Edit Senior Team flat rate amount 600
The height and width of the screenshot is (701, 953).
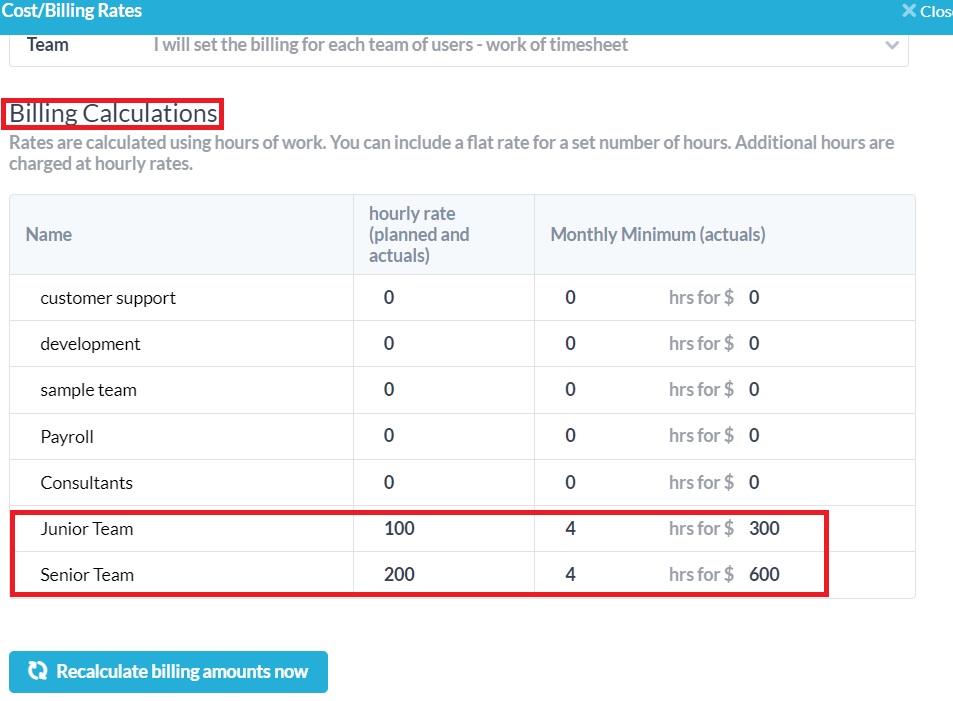(764, 575)
